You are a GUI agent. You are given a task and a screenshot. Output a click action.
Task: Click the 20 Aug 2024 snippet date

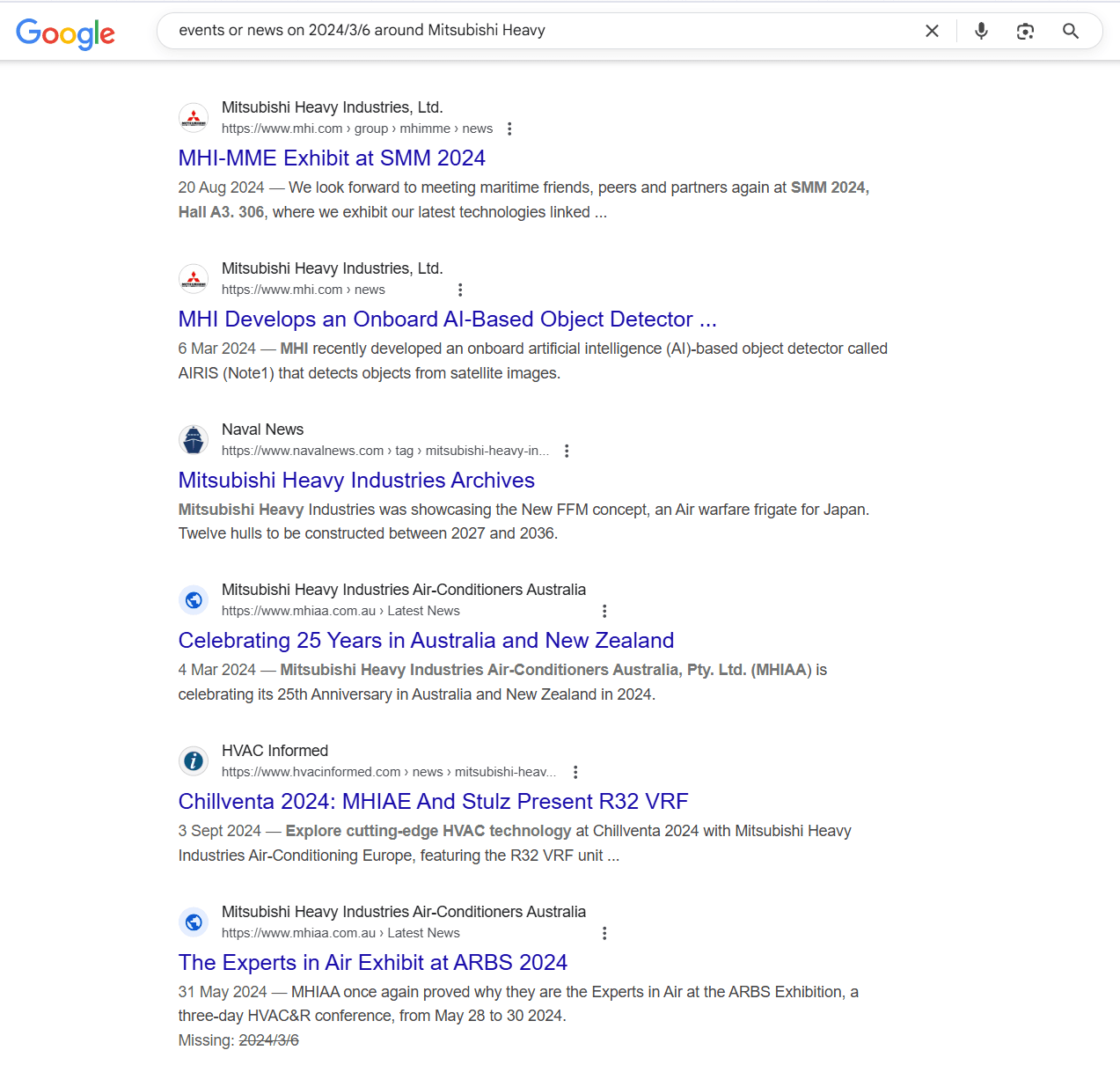pos(221,187)
